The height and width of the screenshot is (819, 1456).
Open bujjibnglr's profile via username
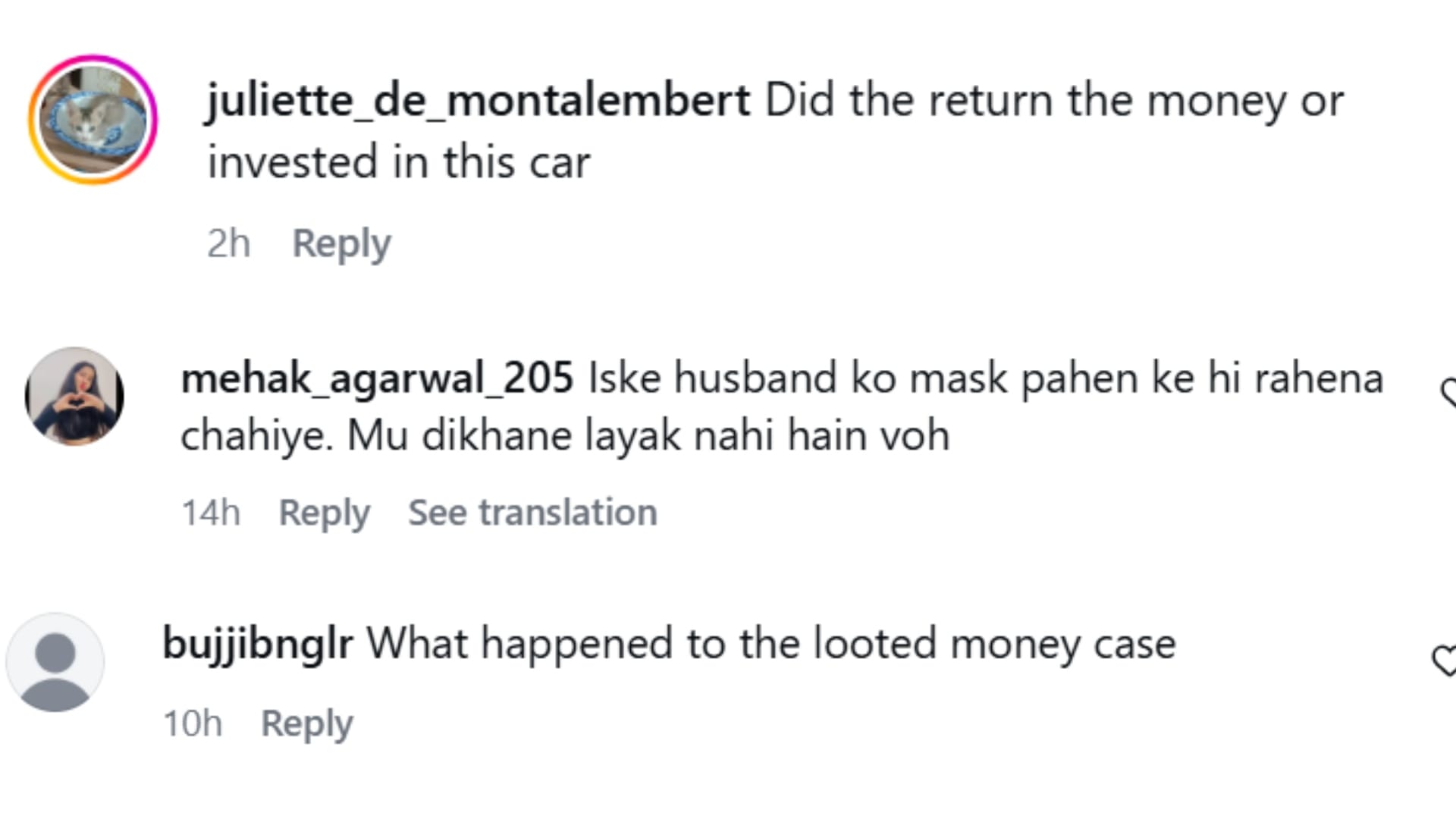pos(258,644)
